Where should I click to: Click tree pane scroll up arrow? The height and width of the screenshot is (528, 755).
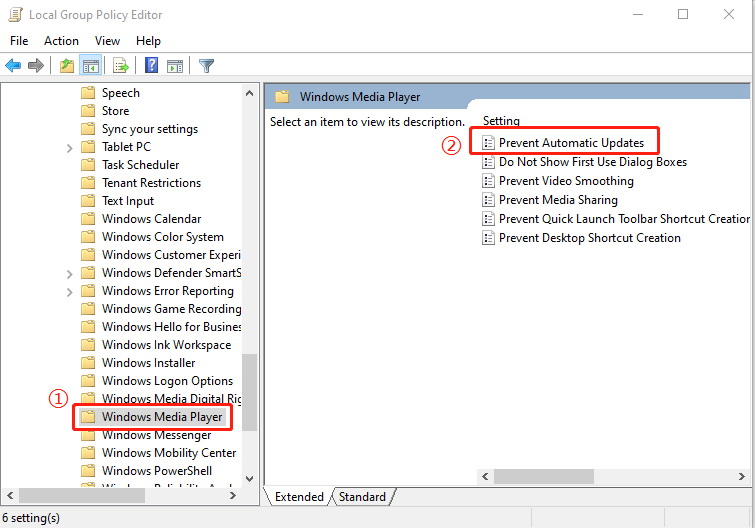tap(249, 93)
